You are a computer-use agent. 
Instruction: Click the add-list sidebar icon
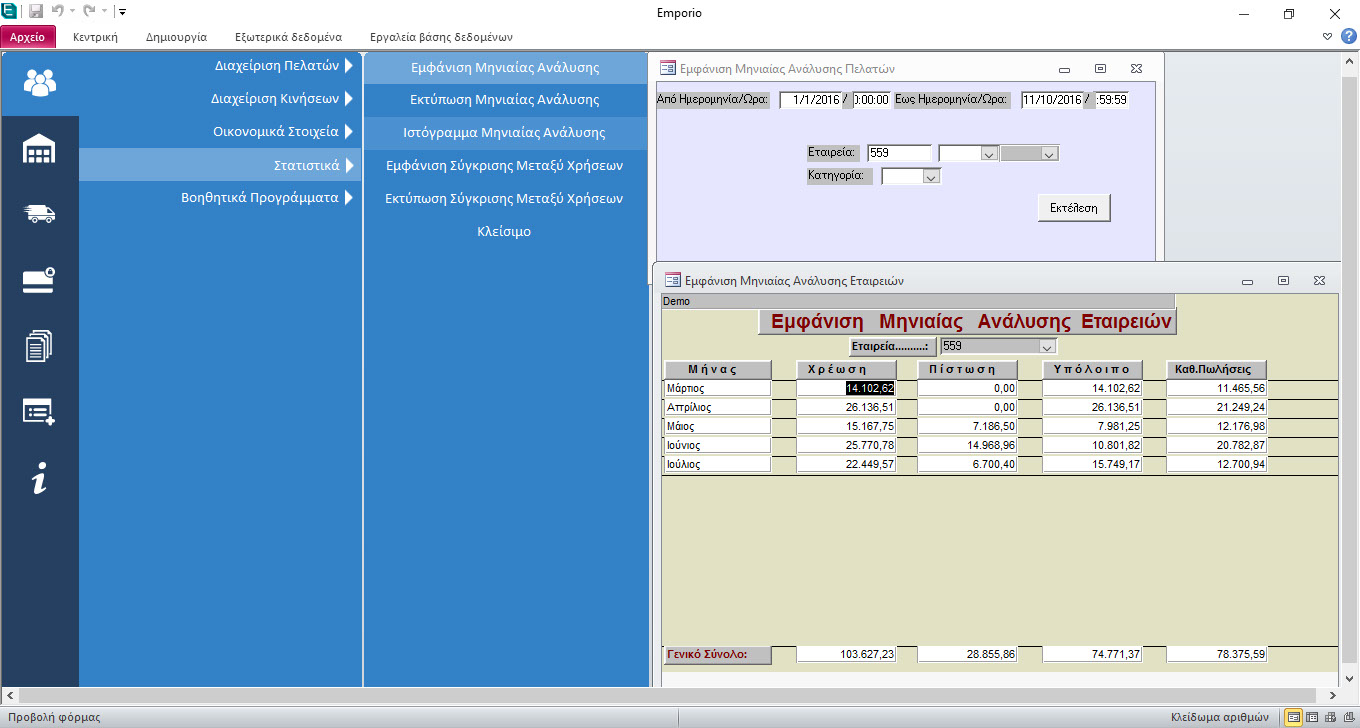[x=39, y=411]
